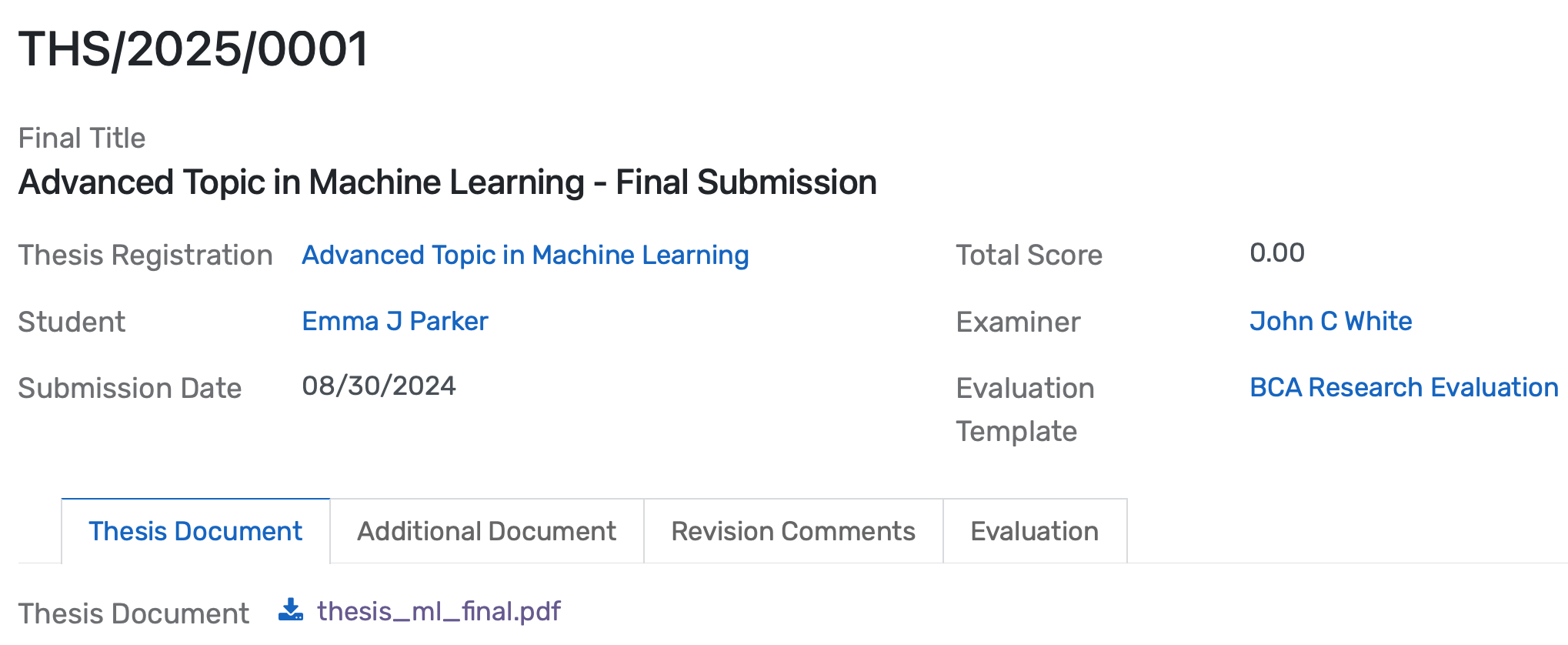Viewport: 1568px width, 645px height.
Task: Click the Thesis Registration field label
Action: (146, 255)
